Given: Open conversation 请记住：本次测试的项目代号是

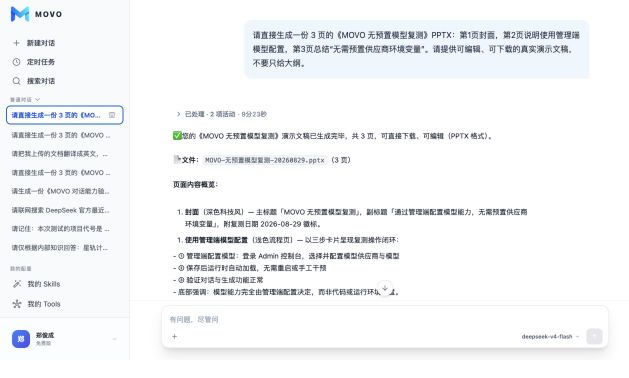Looking at the screenshot, I should 60,229.
